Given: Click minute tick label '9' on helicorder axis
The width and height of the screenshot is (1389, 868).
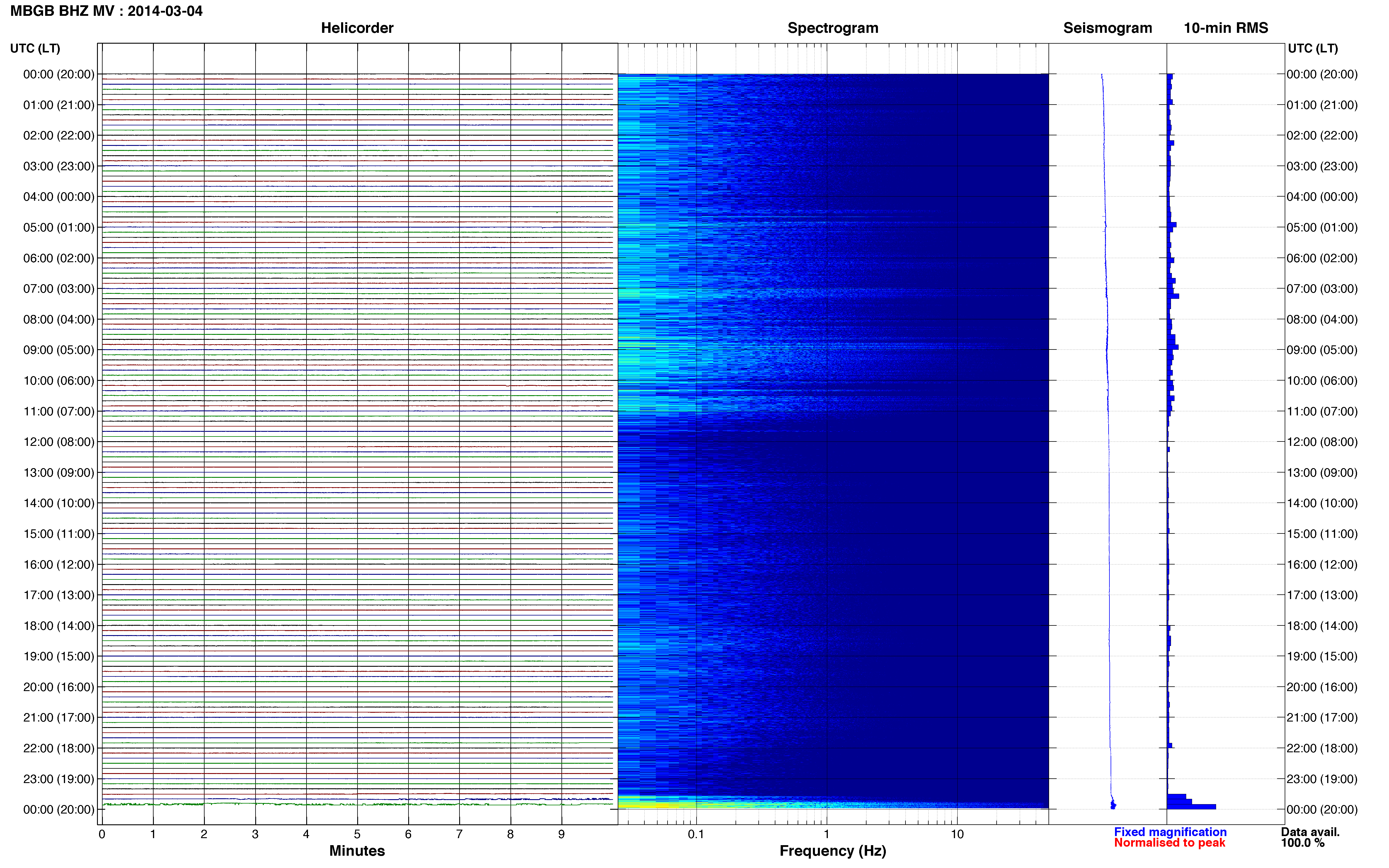Looking at the screenshot, I should pyautogui.click(x=561, y=834).
